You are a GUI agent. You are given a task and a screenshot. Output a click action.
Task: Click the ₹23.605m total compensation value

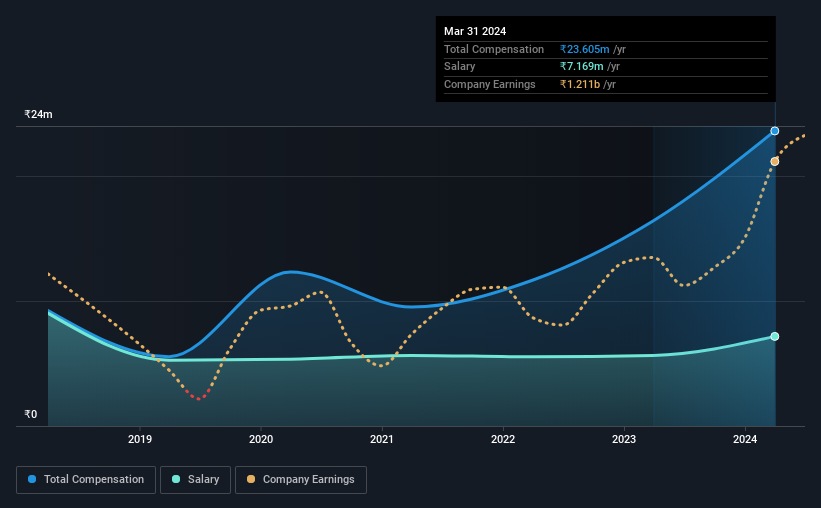[x=584, y=49]
